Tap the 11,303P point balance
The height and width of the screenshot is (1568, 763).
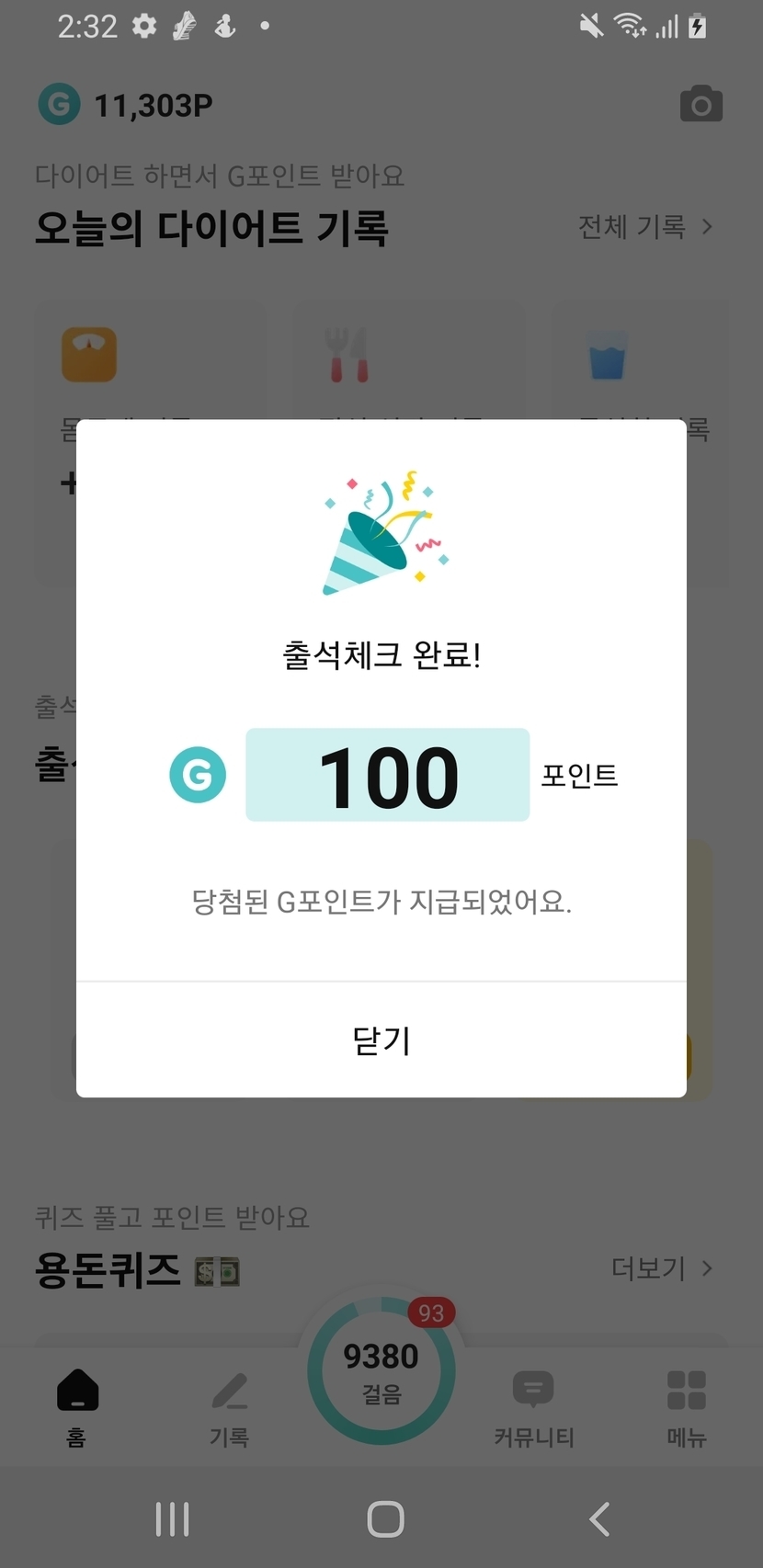click(154, 106)
